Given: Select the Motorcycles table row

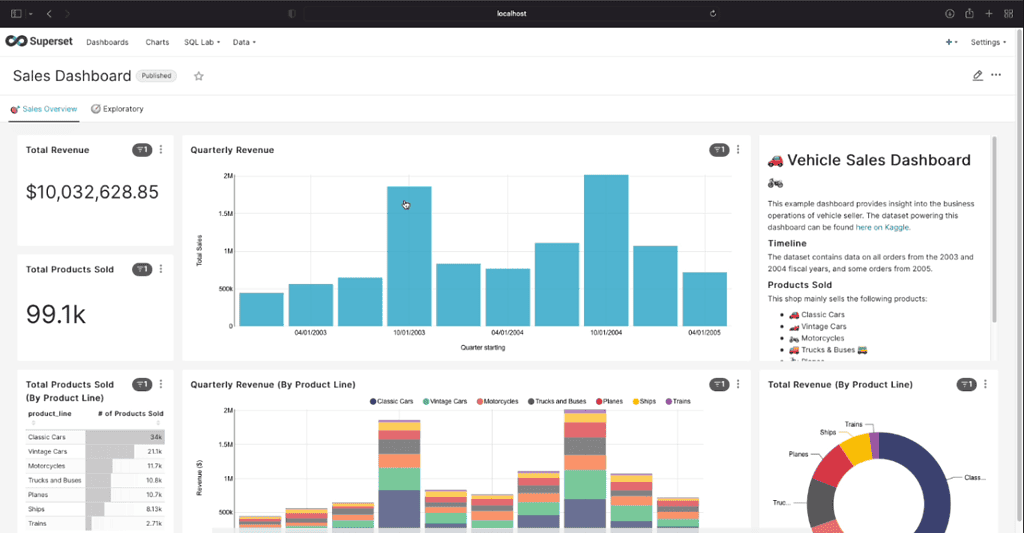Looking at the screenshot, I should (95, 466).
